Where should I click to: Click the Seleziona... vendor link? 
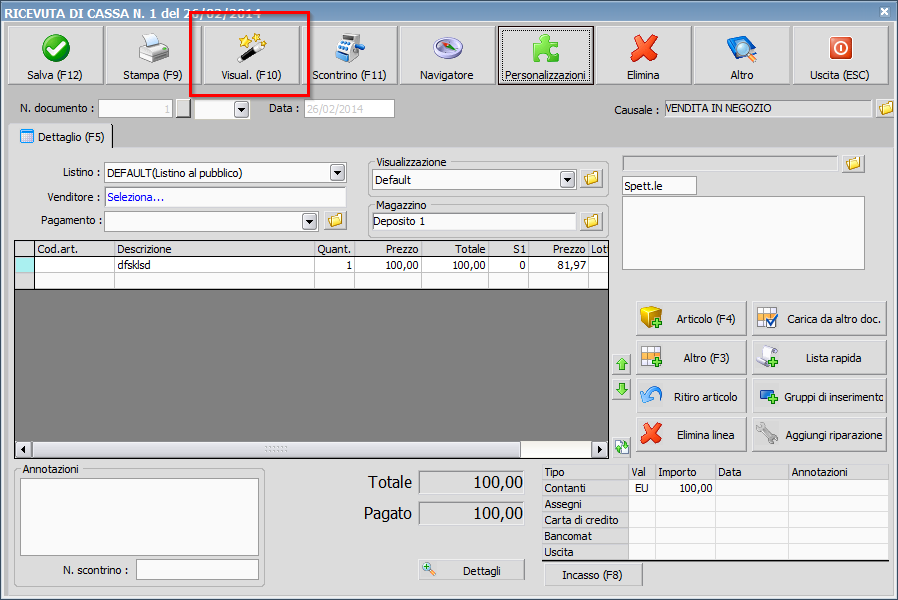[135, 197]
